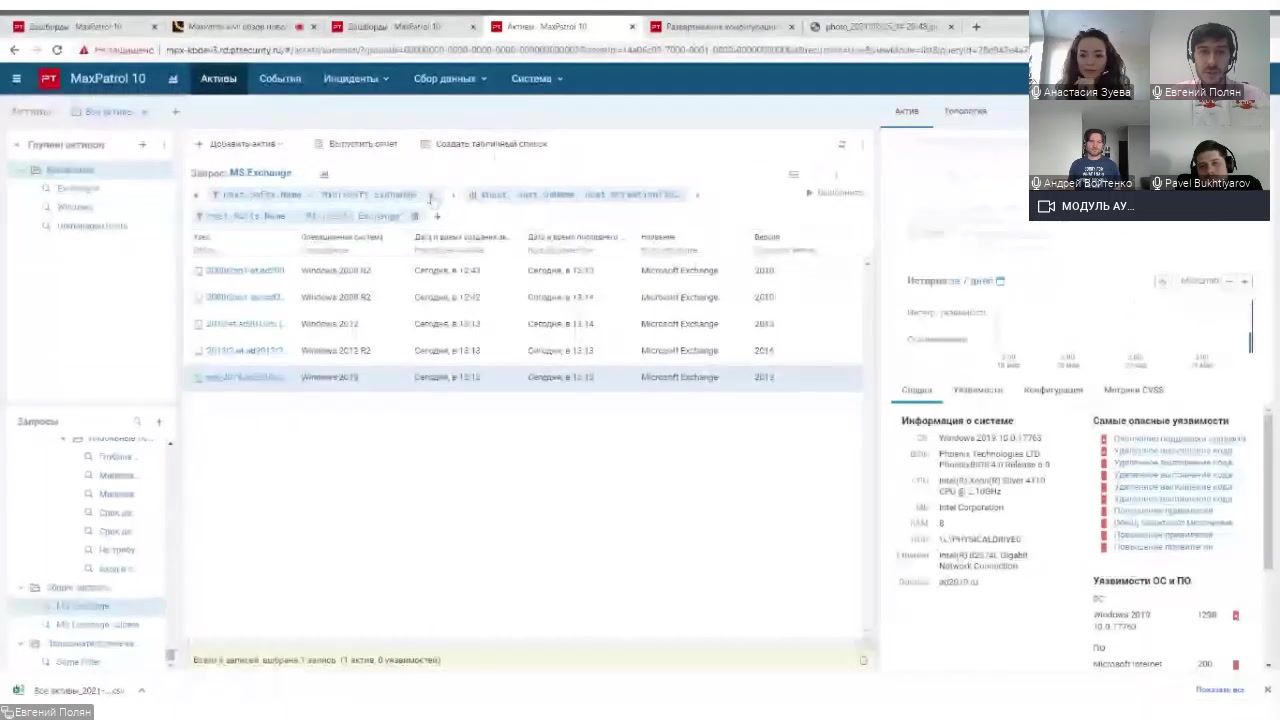The width and height of the screenshot is (1280, 720).
Task: Select the MS Exchange saved query
Action: [x=83, y=606]
